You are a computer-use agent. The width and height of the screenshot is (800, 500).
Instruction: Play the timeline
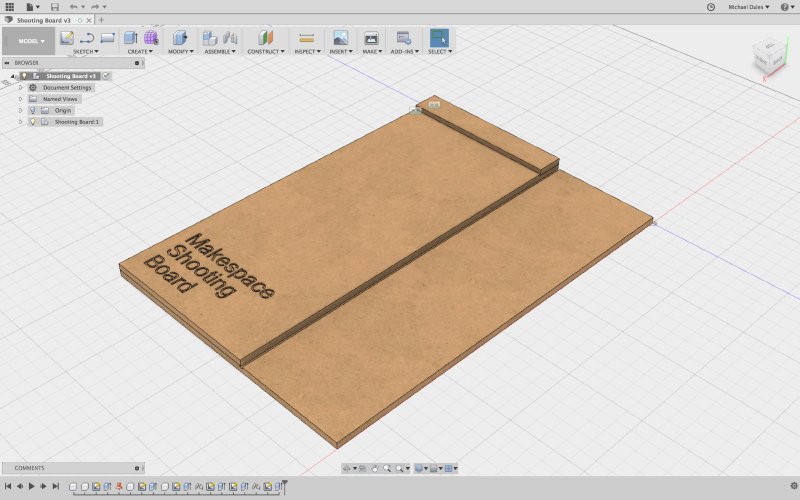pyautogui.click(x=31, y=486)
